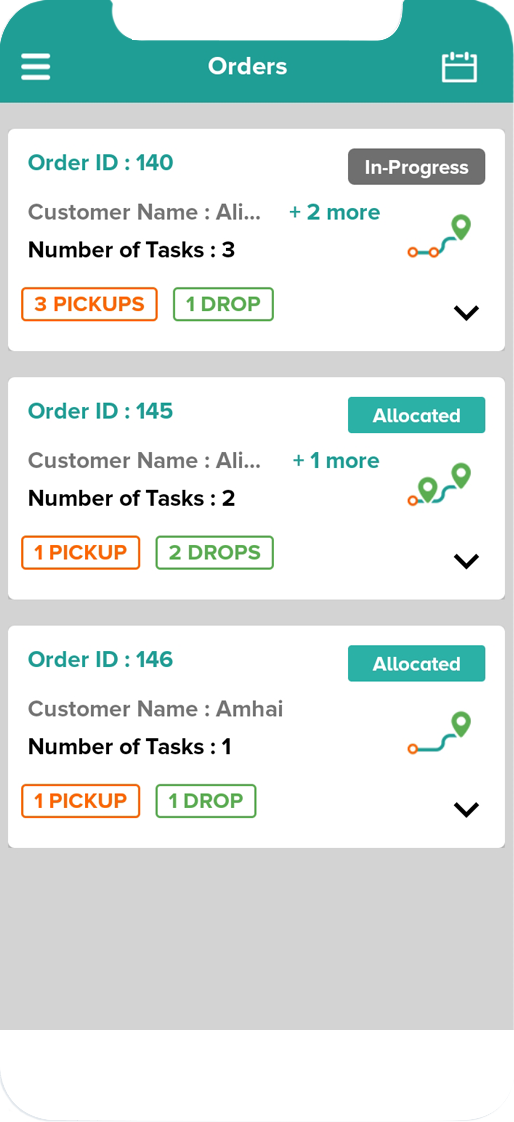Select the 2 DROPS tag
Screen dimensions: 514x1122
click(215, 552)
